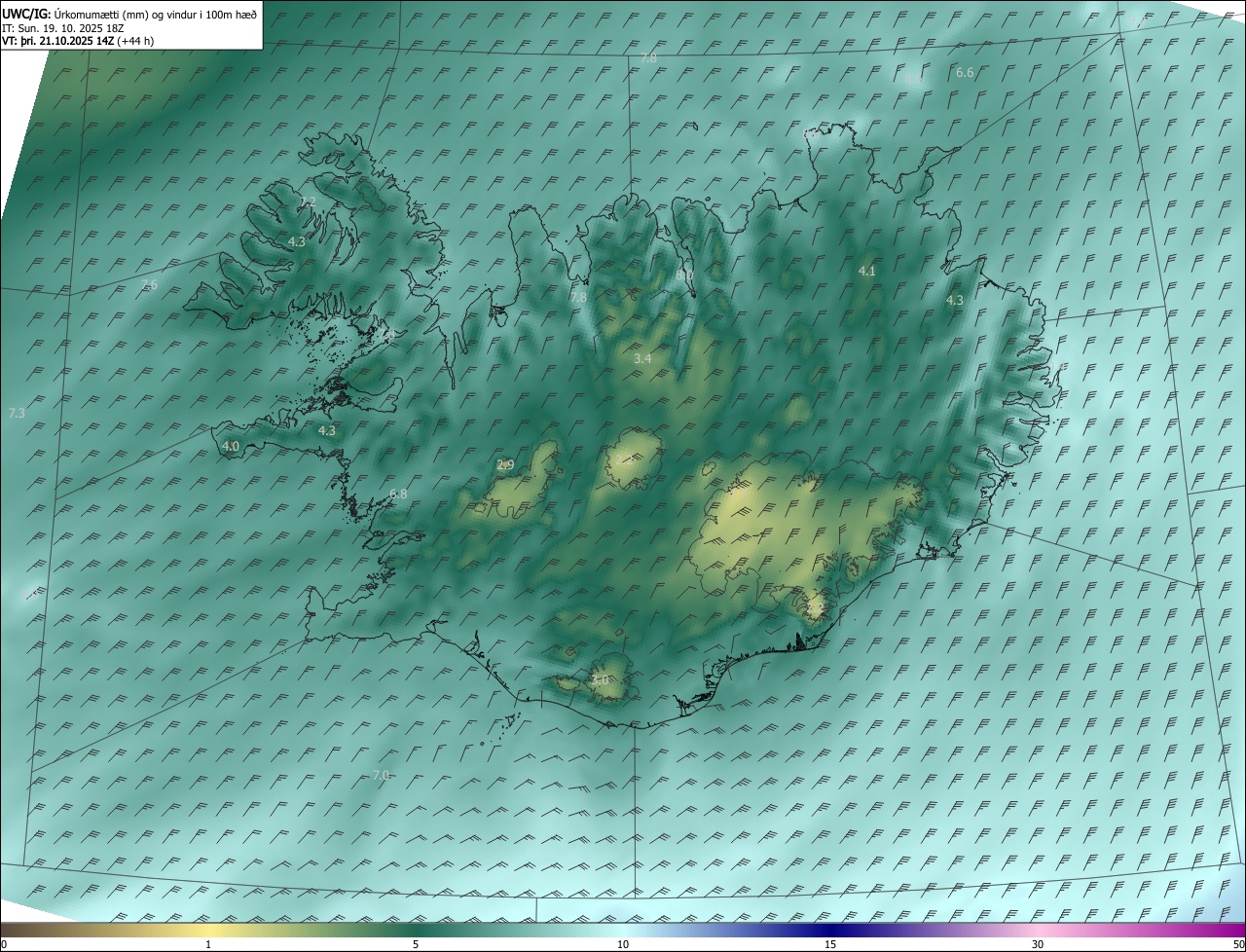
Task: Click the 6.6 value label on the map
Action: tap(965, 73)
